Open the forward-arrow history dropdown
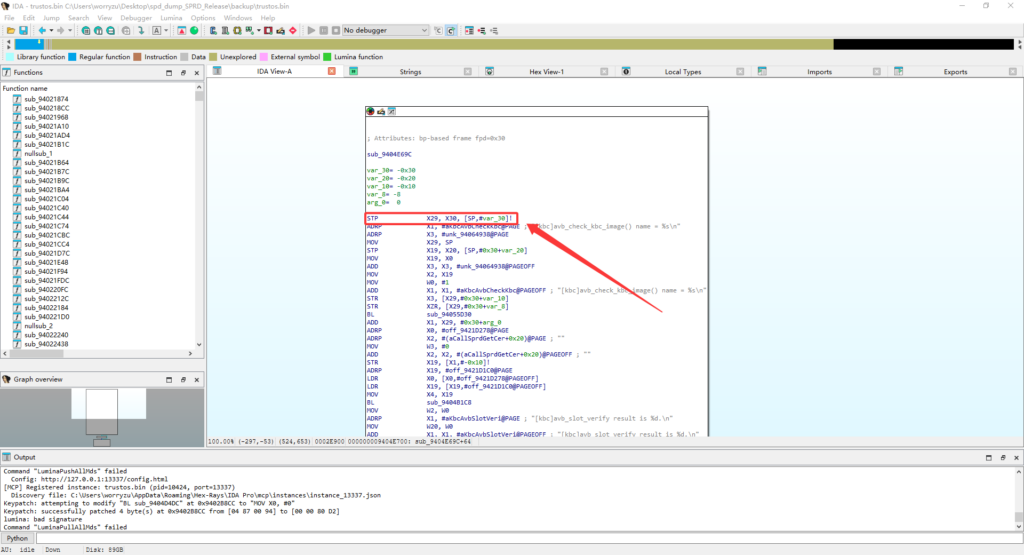The height and width of the screenshot is (555, 1024). (70, 30)
